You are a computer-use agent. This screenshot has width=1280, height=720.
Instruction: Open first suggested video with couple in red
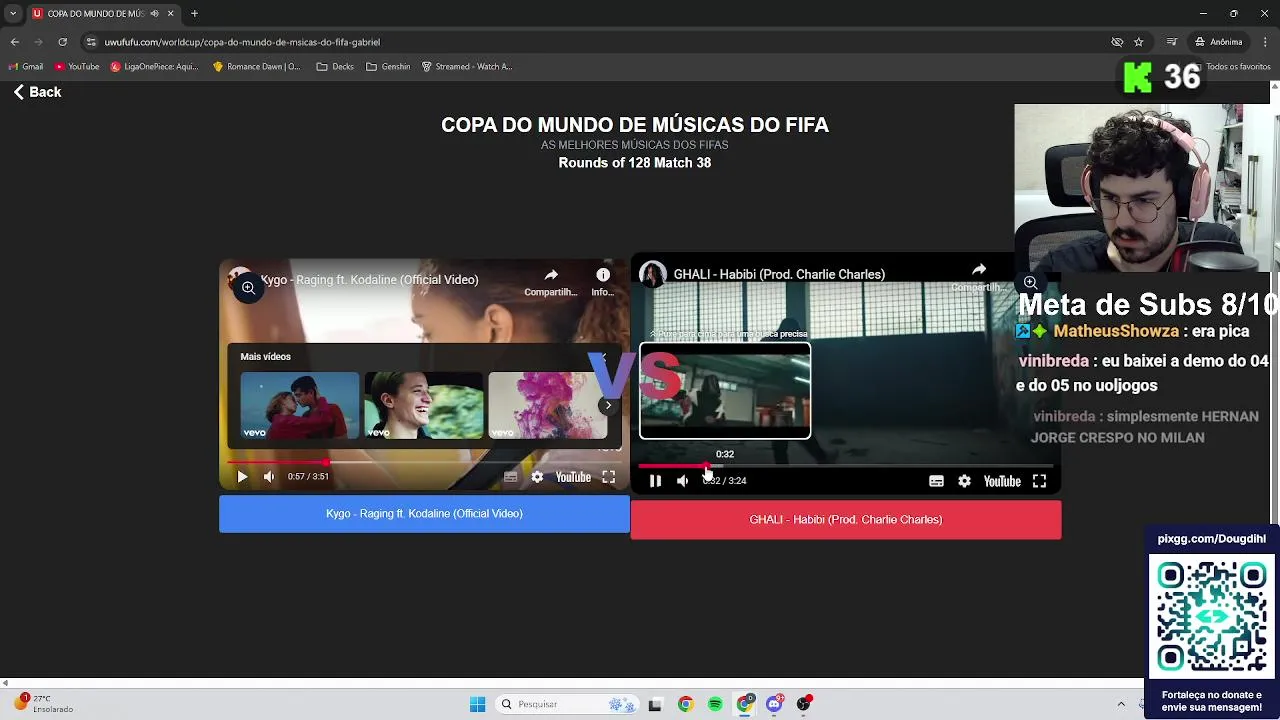coord(299,405)
